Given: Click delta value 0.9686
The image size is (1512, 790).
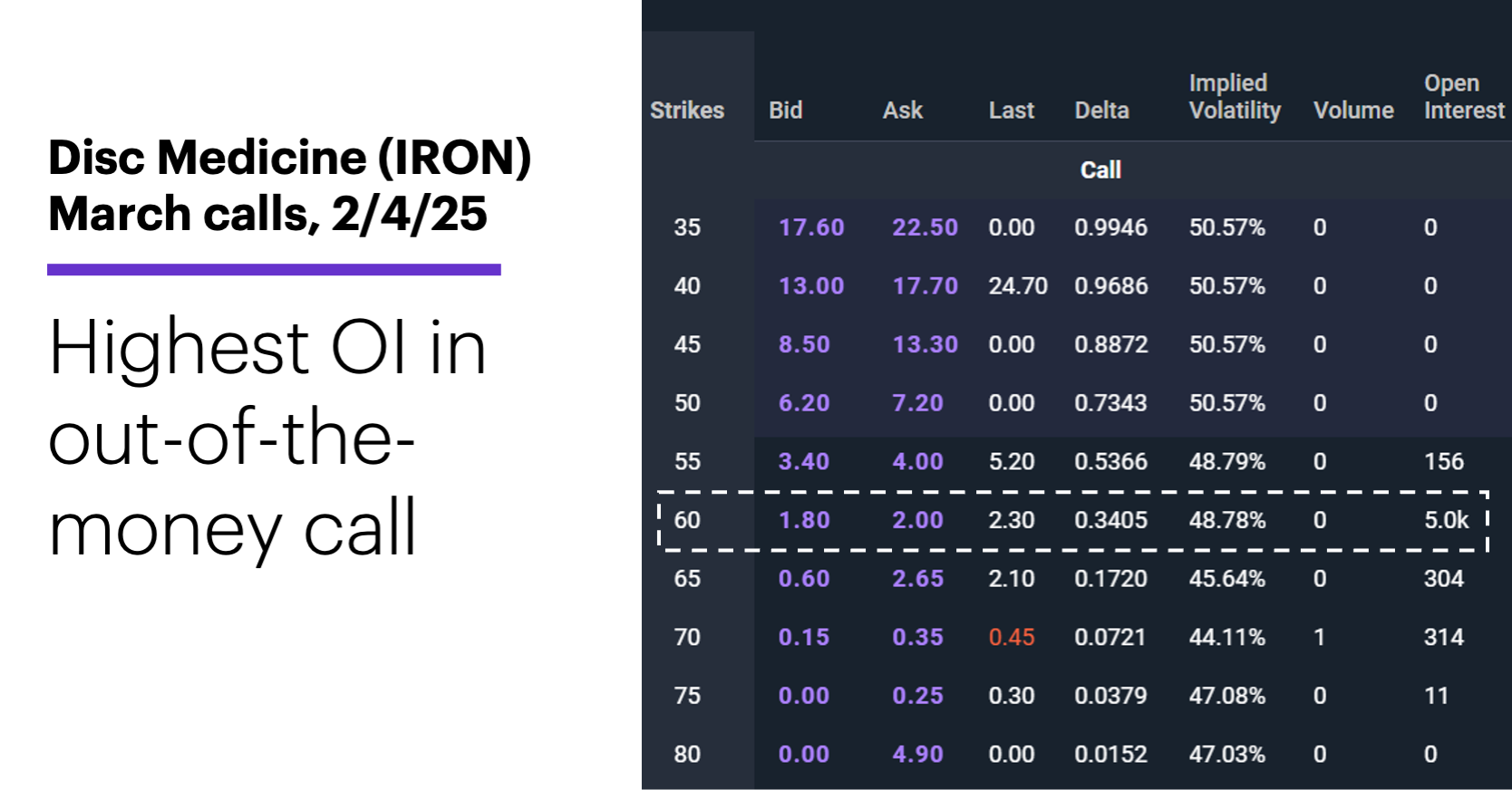Looking at the screenshot, I should pos(1111,286).
